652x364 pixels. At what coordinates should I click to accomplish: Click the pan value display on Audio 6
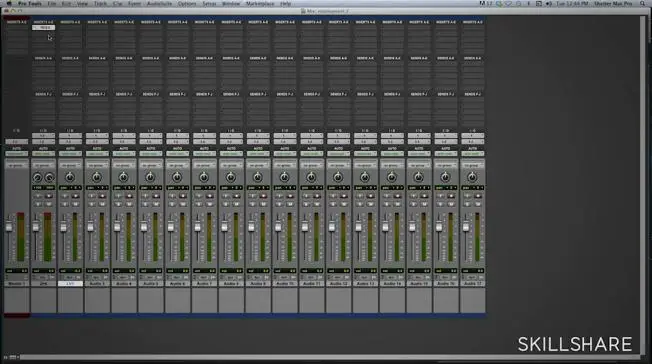click(177, 188)
